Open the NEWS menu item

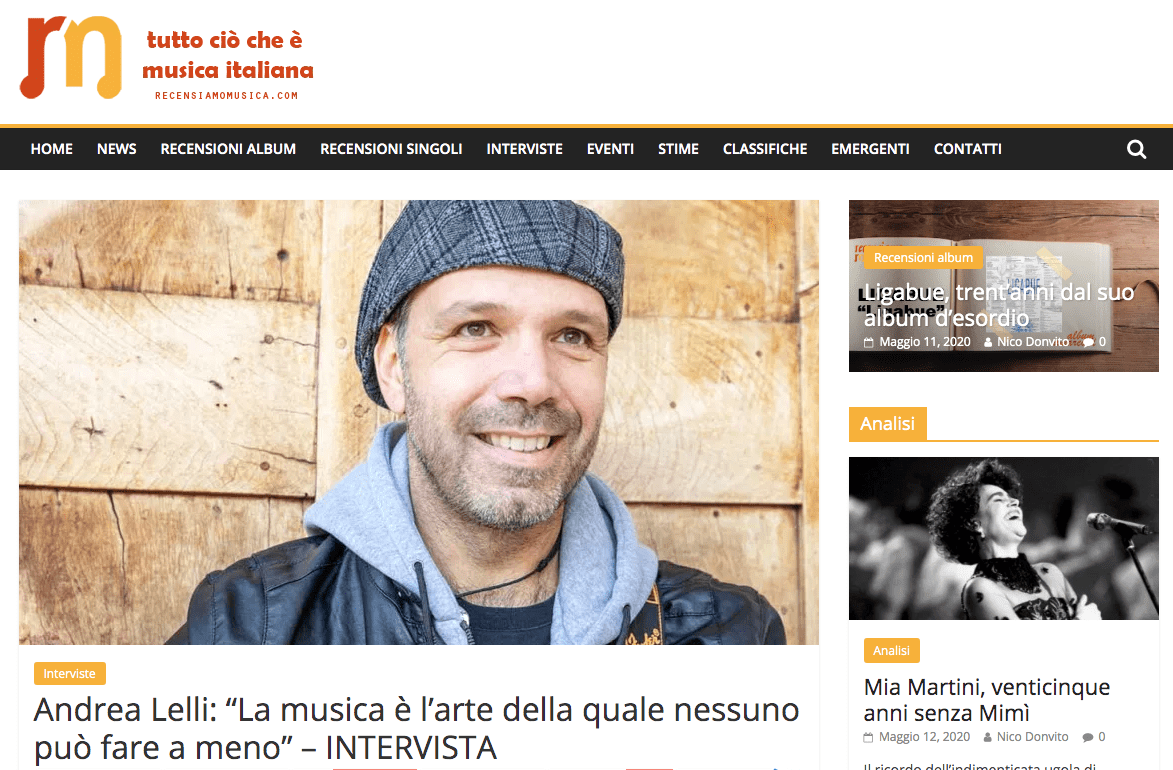[x=117, y=149]
